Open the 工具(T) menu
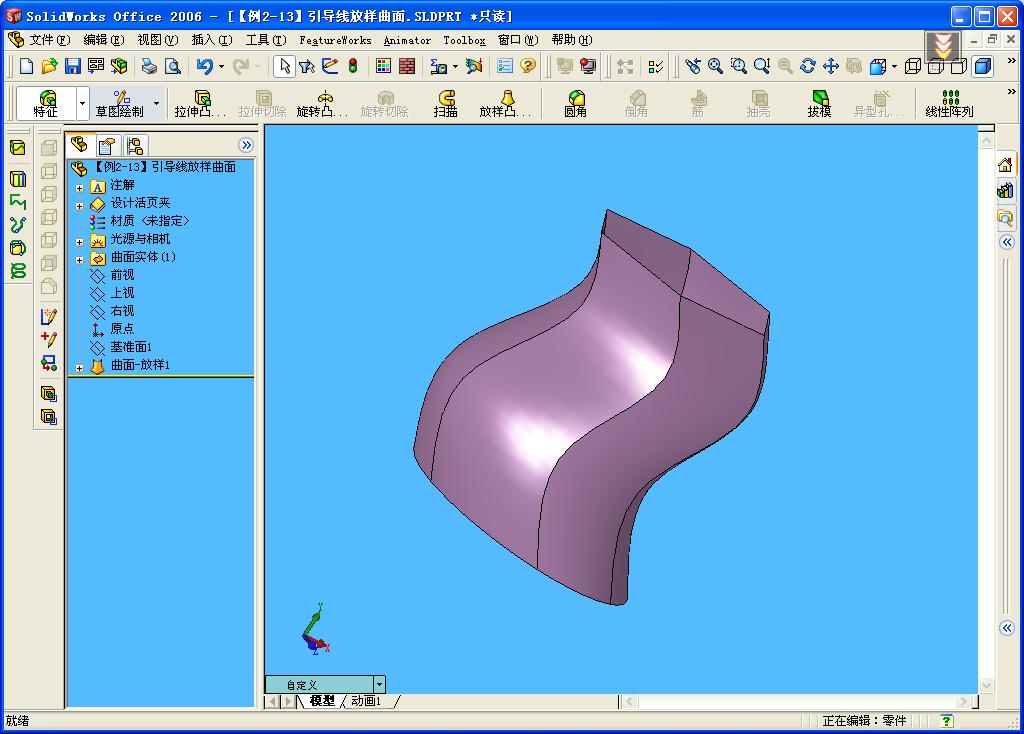Screen dimensions: 1024x734 tap(266, 40)
